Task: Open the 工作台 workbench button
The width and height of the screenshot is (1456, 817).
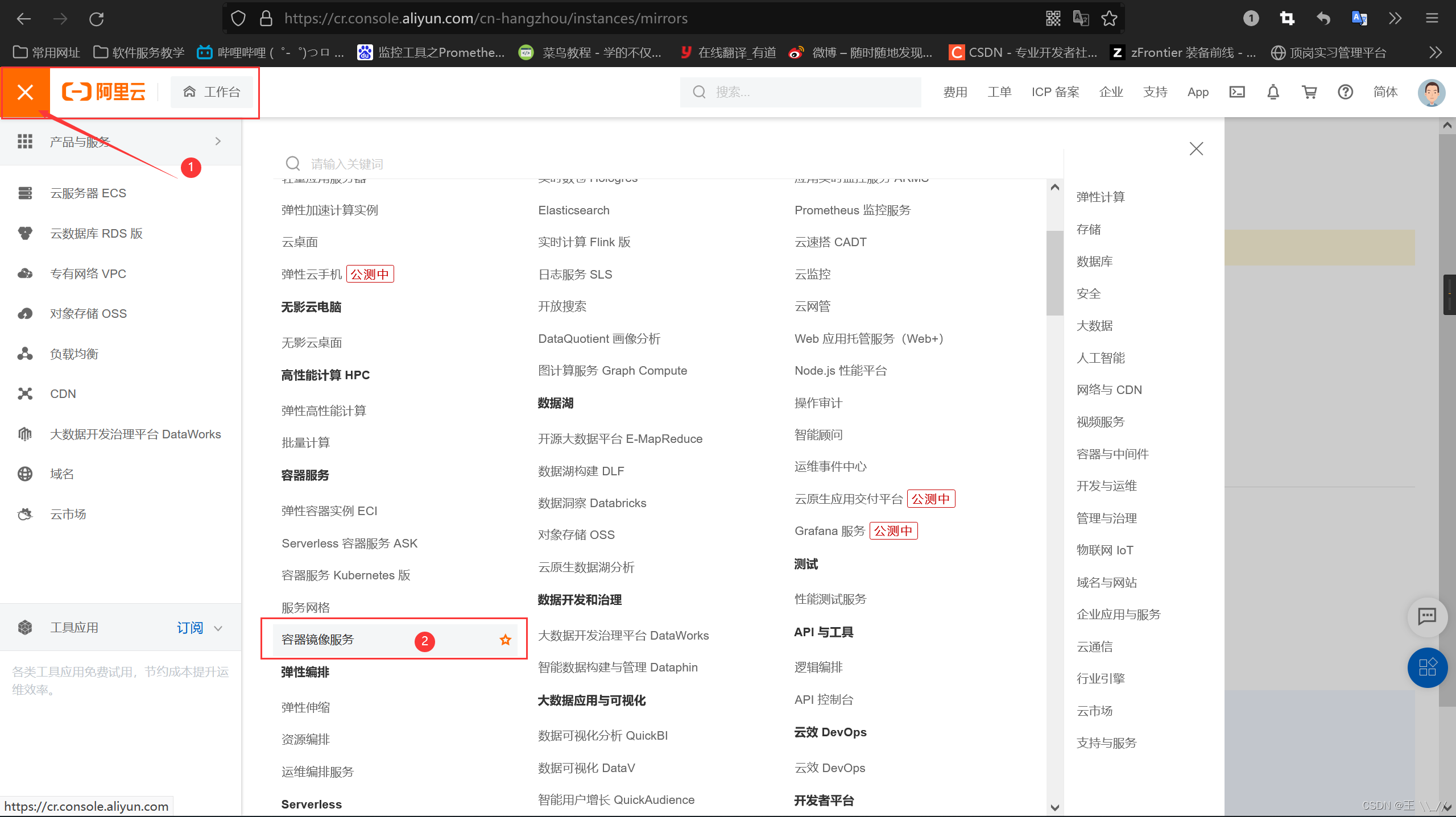Action: coord(212,92)
